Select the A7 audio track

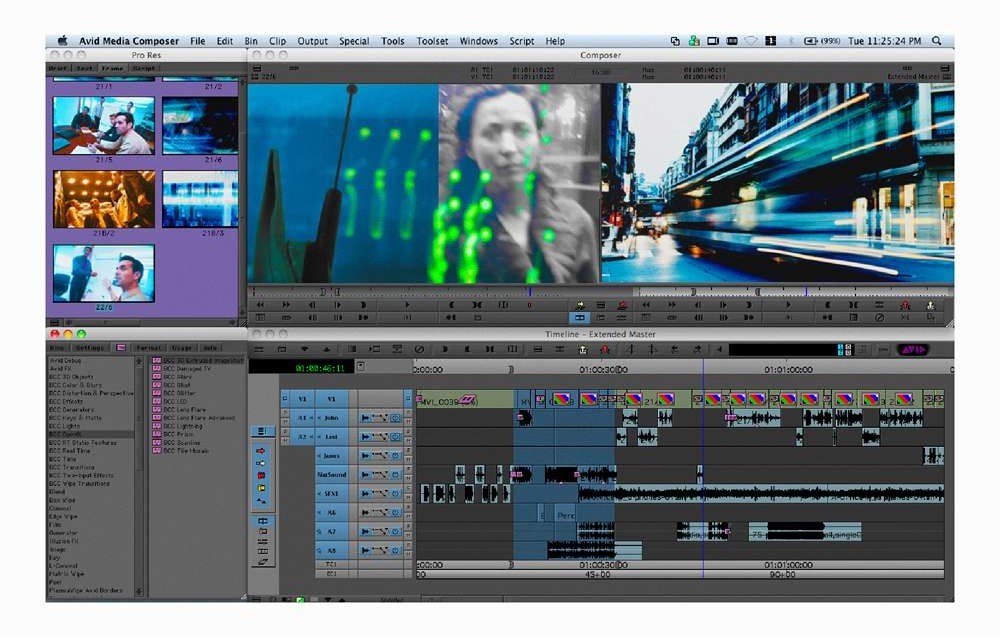point(332,531)
